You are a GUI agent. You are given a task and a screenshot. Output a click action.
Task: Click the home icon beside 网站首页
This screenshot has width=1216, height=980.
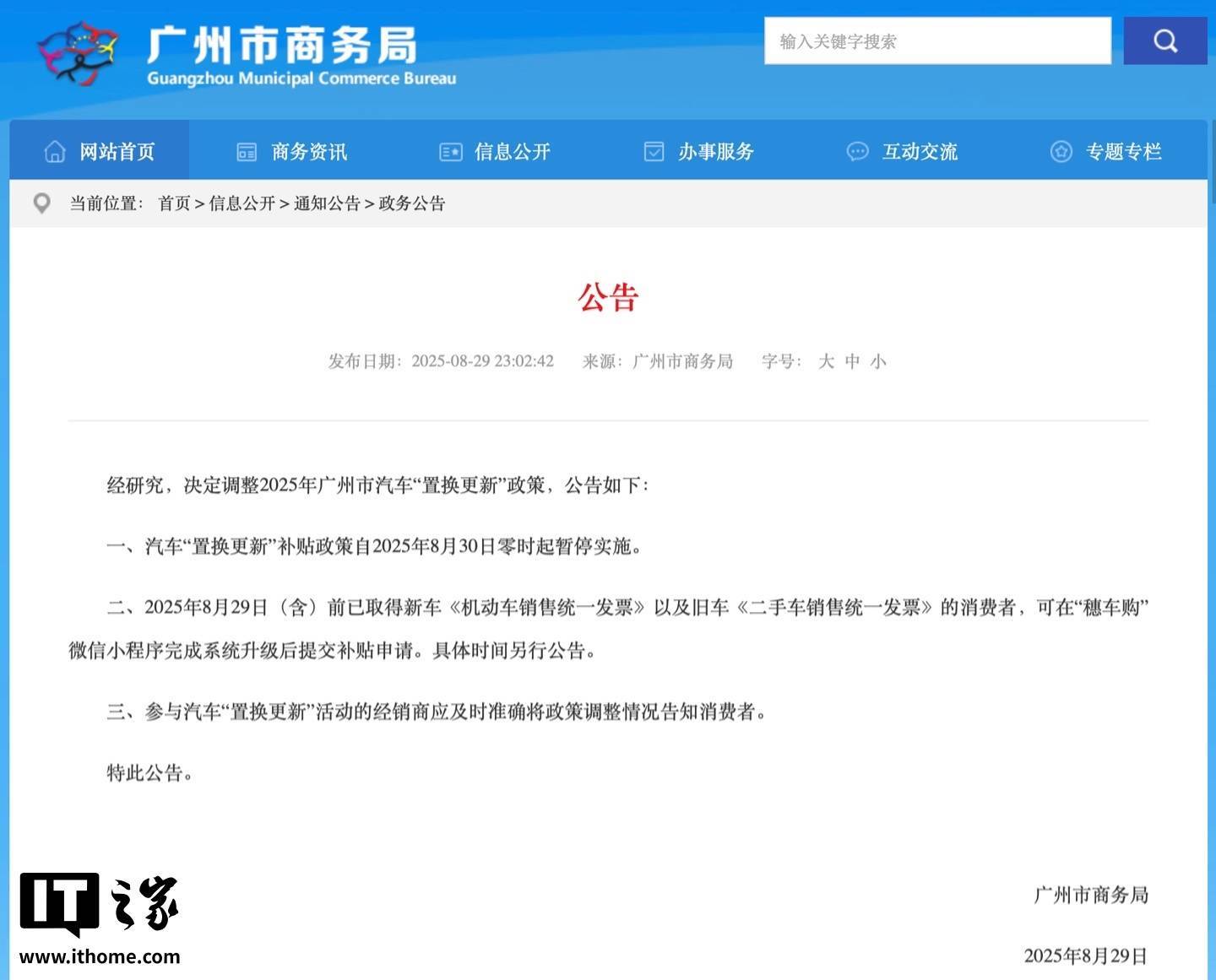click(x=54, y=151)
